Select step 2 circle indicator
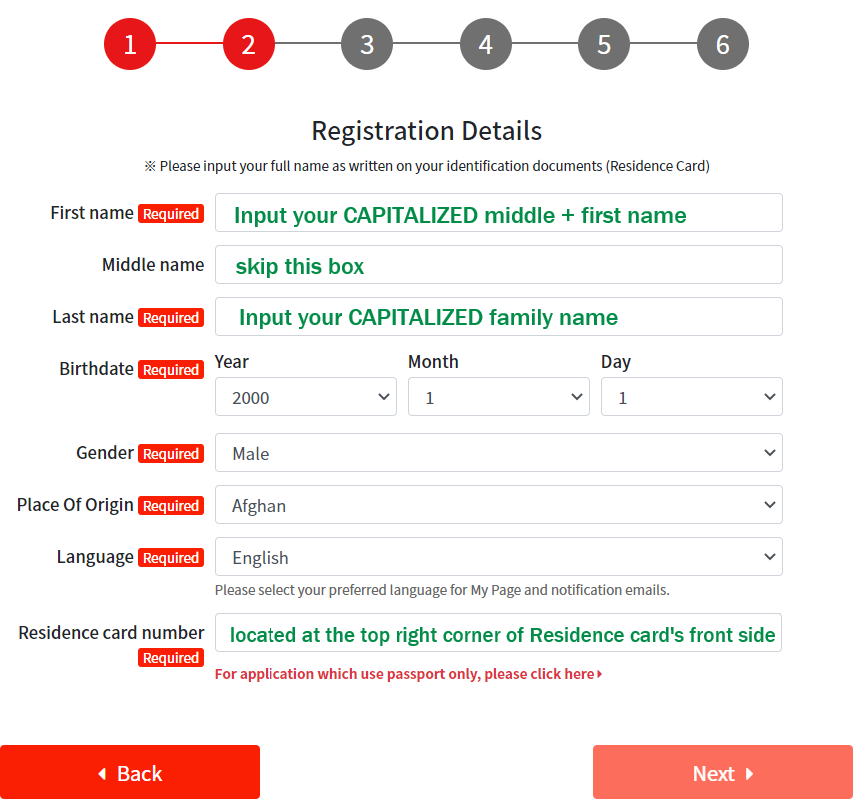The image size is (860, 807). coord(248,44)
